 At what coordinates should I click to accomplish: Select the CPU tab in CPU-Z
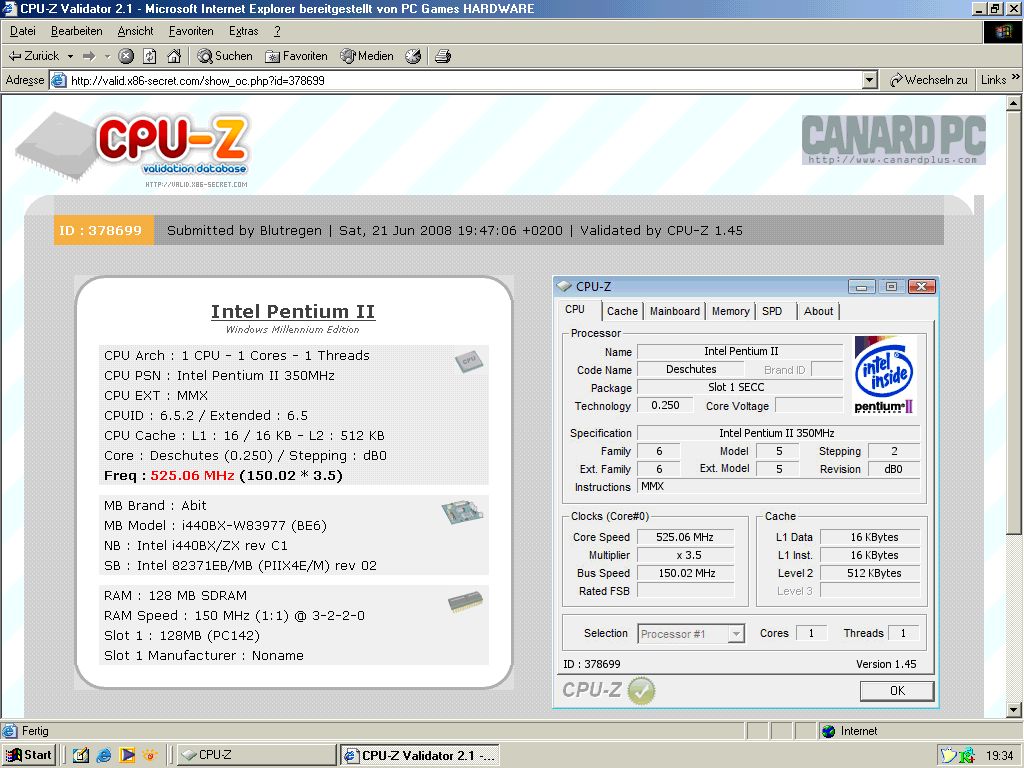tap(575, 310)
